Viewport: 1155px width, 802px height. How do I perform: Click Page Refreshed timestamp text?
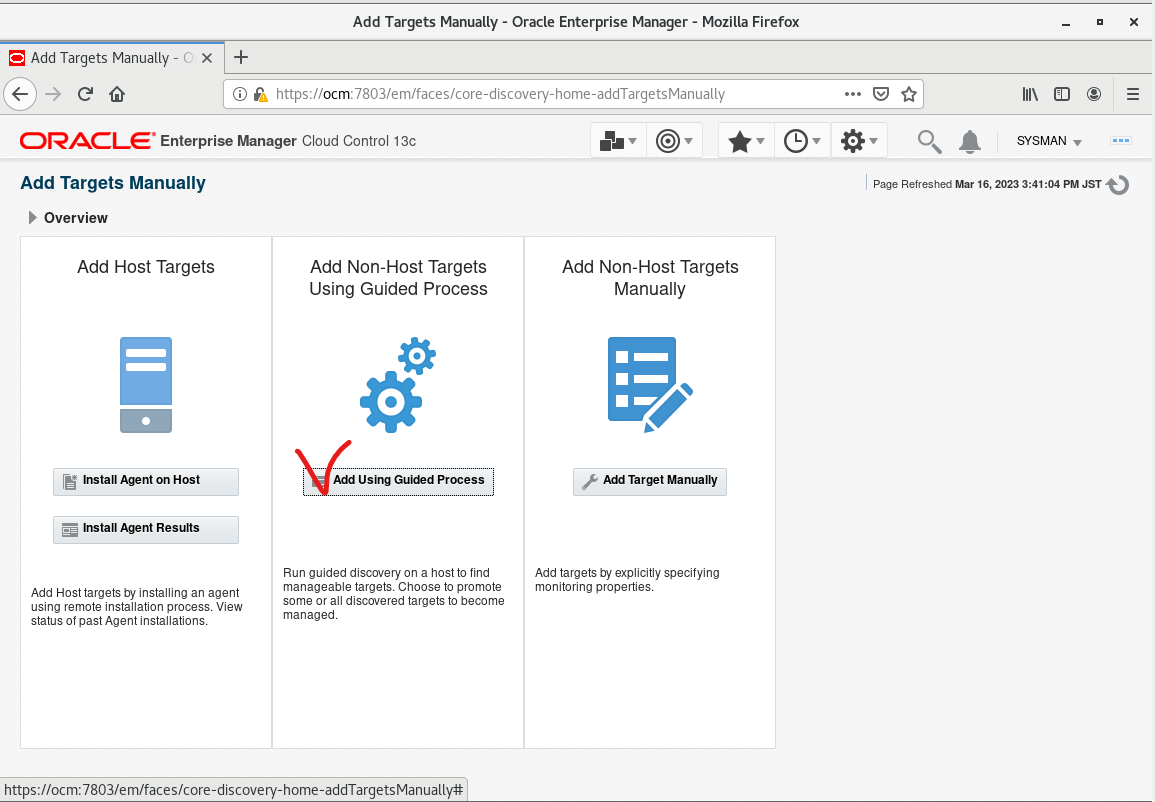pyautogui.click(x=987, y=184)
